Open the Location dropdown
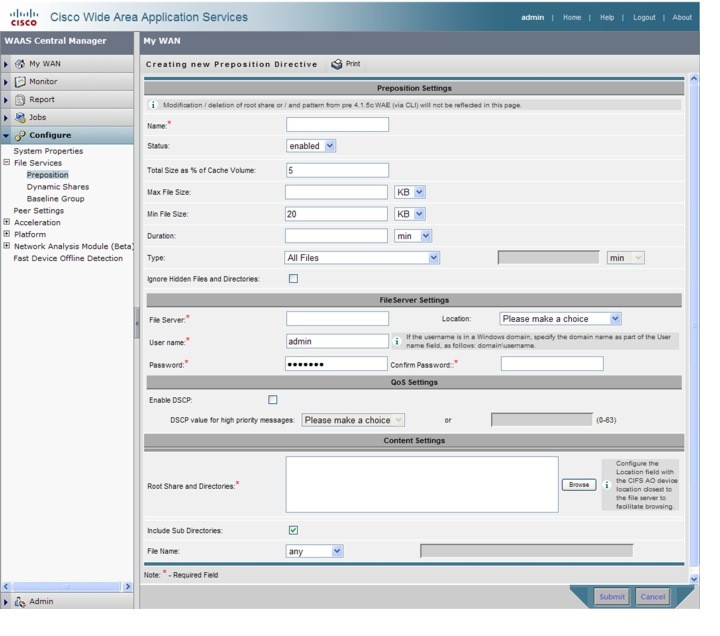 [560, 319]
